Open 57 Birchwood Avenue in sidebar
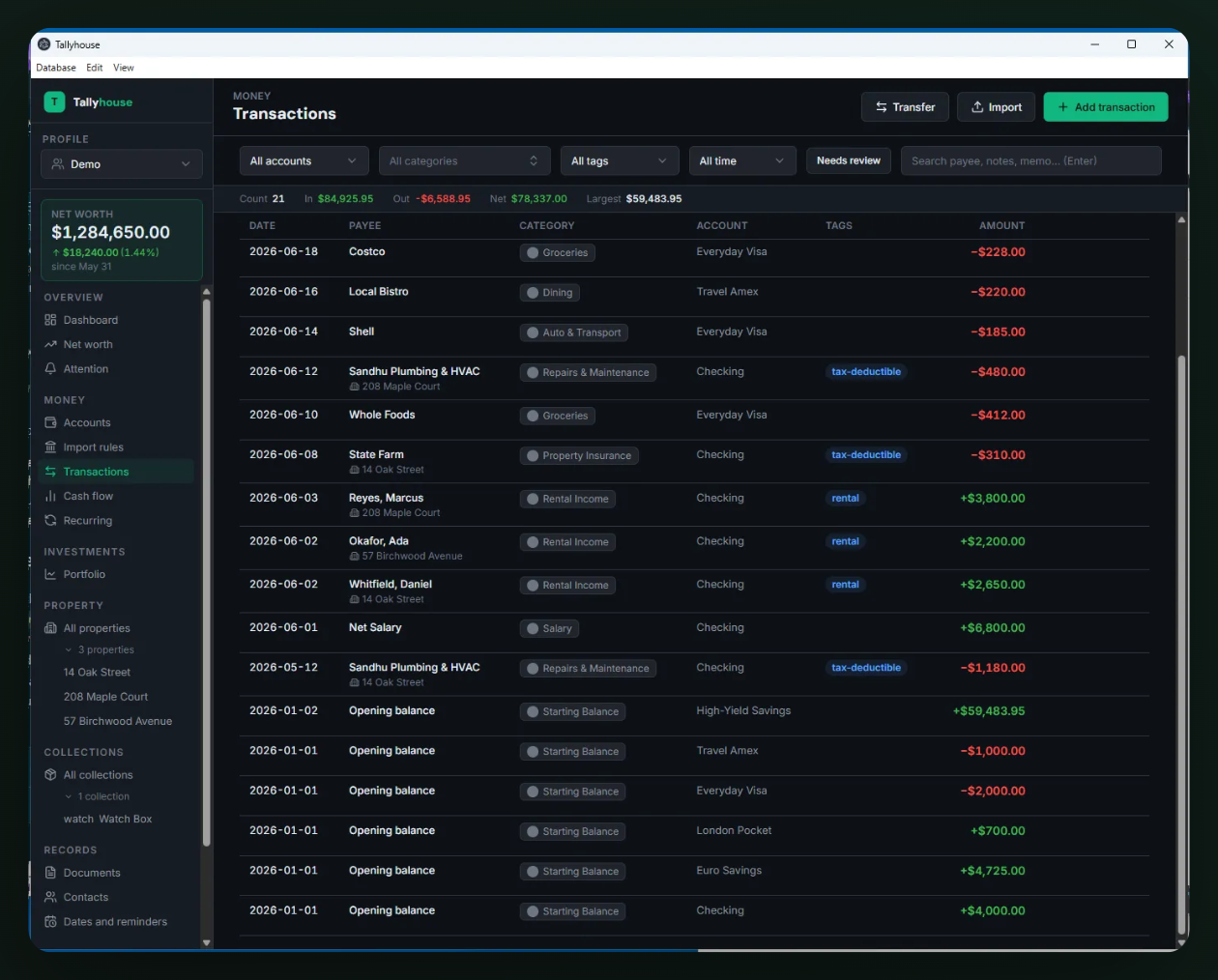Image resolution: width=1218 pixels, height=980 pixels. (x=118, y=721)
